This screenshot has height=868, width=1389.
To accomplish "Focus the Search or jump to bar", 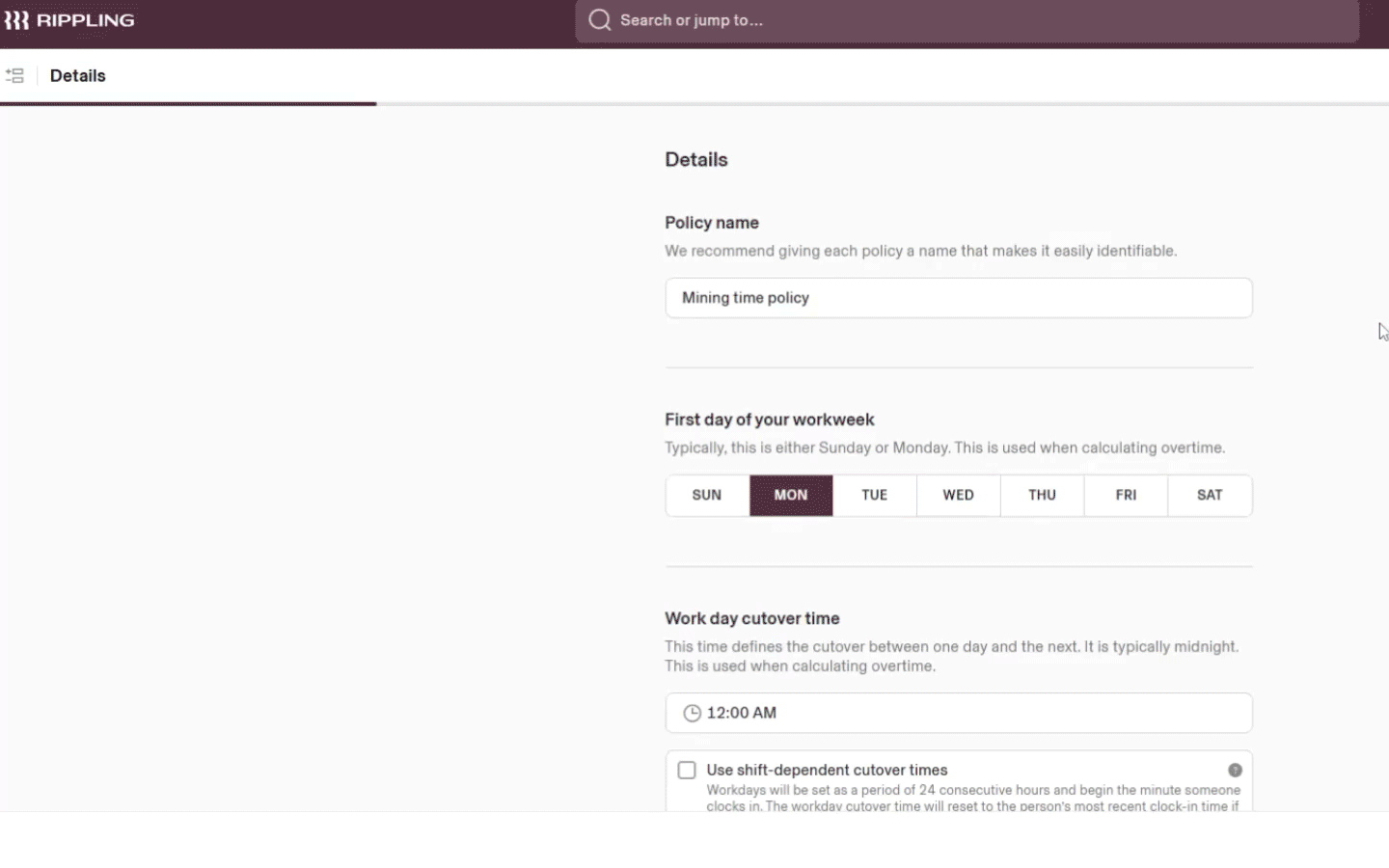I will (967, 20).
